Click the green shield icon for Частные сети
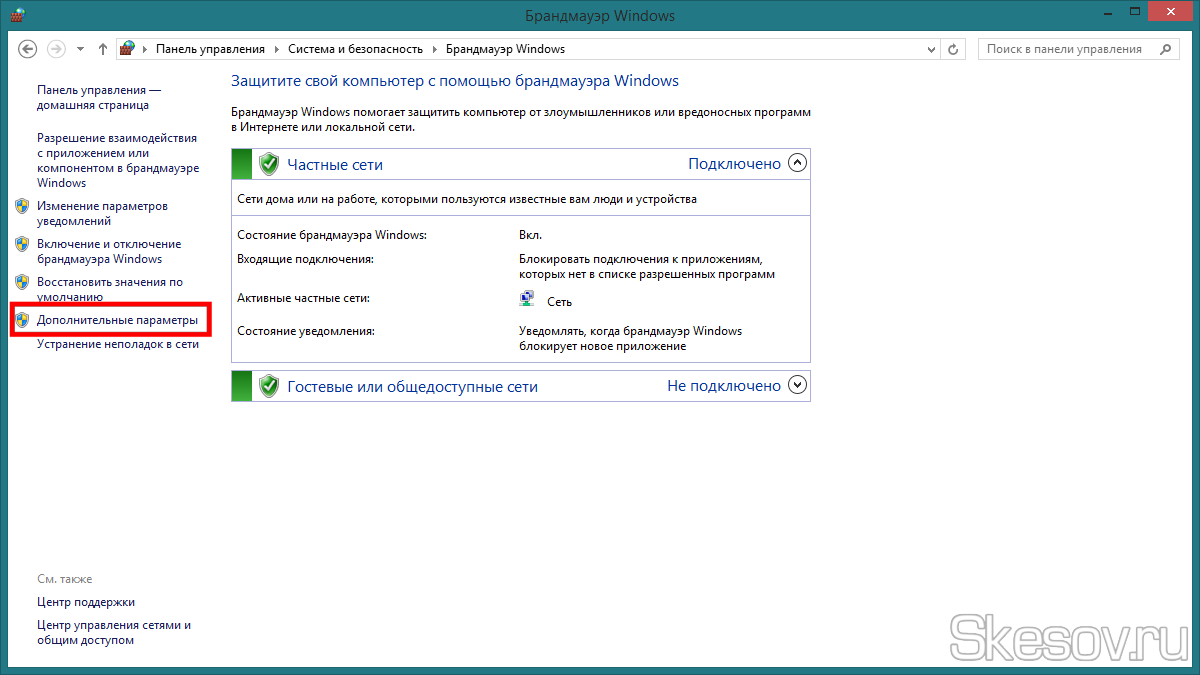 click(x=268, y=164)
